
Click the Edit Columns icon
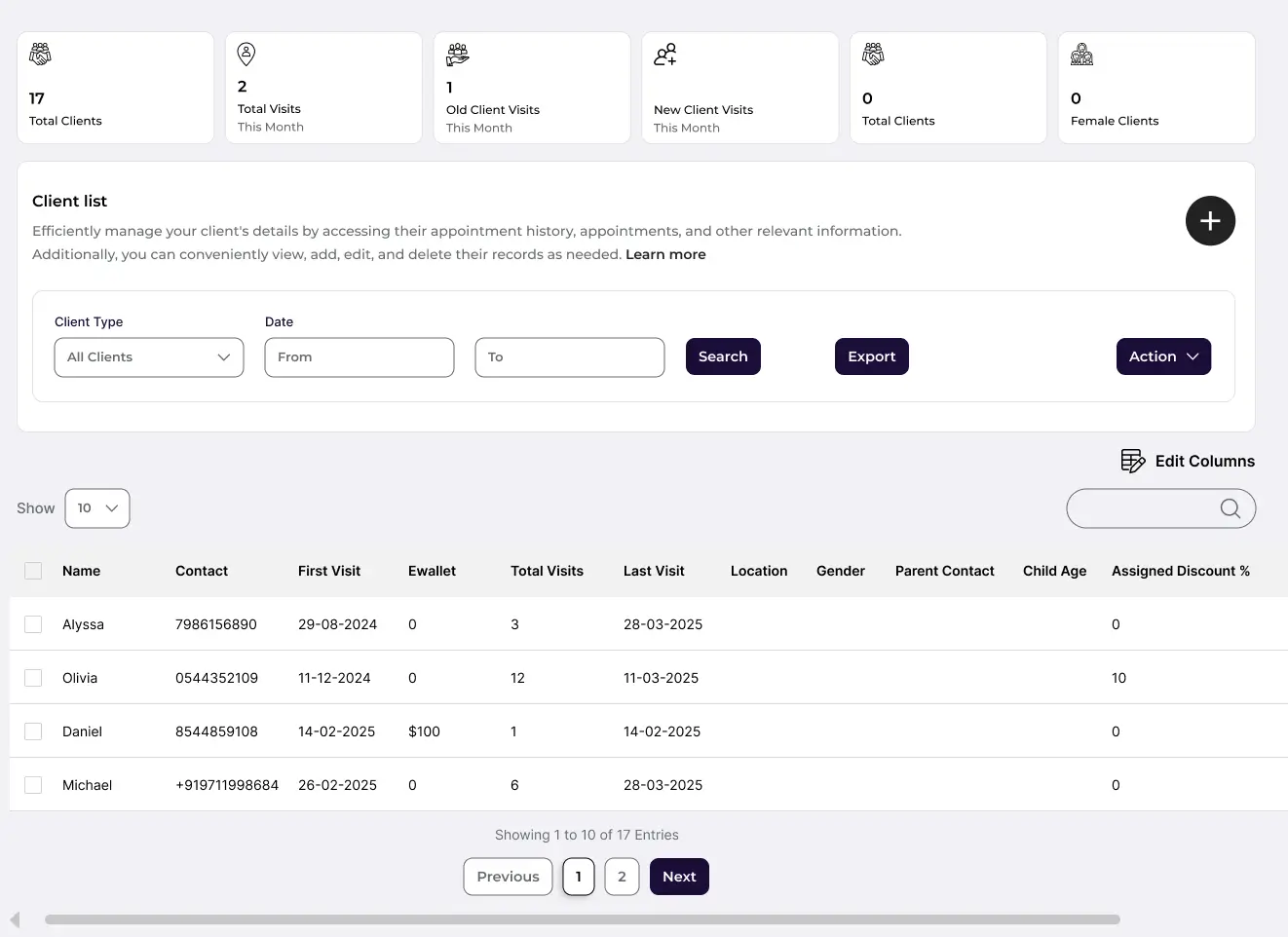[1132, 461]
